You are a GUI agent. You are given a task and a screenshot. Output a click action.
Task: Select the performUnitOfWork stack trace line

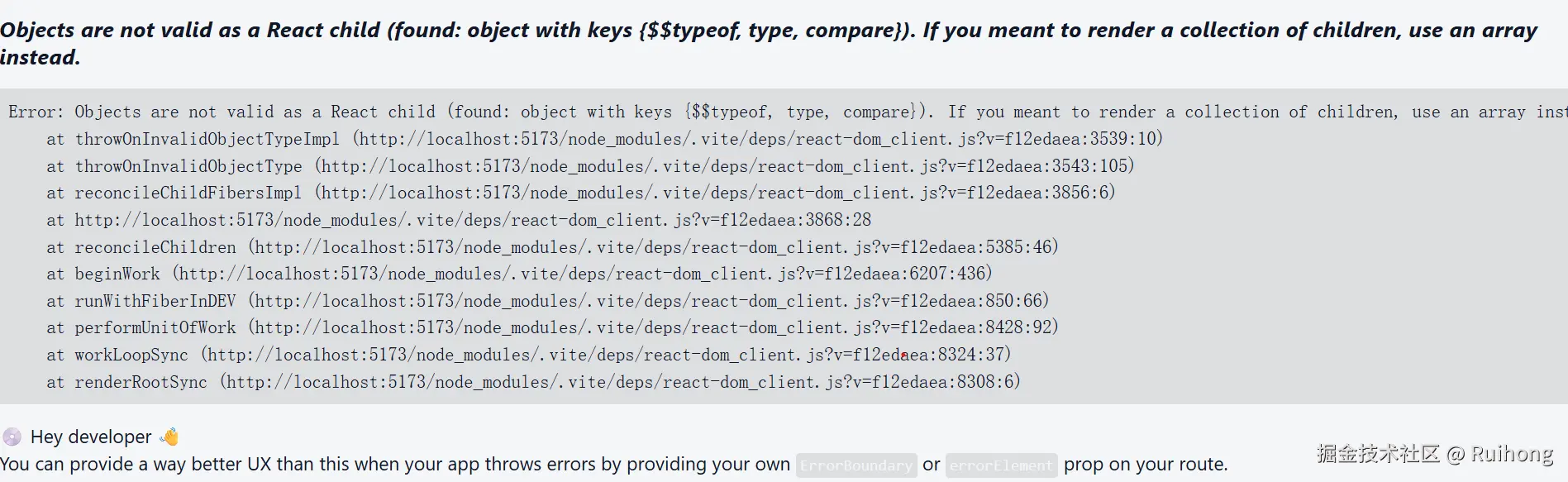click(x=552, y=327)
